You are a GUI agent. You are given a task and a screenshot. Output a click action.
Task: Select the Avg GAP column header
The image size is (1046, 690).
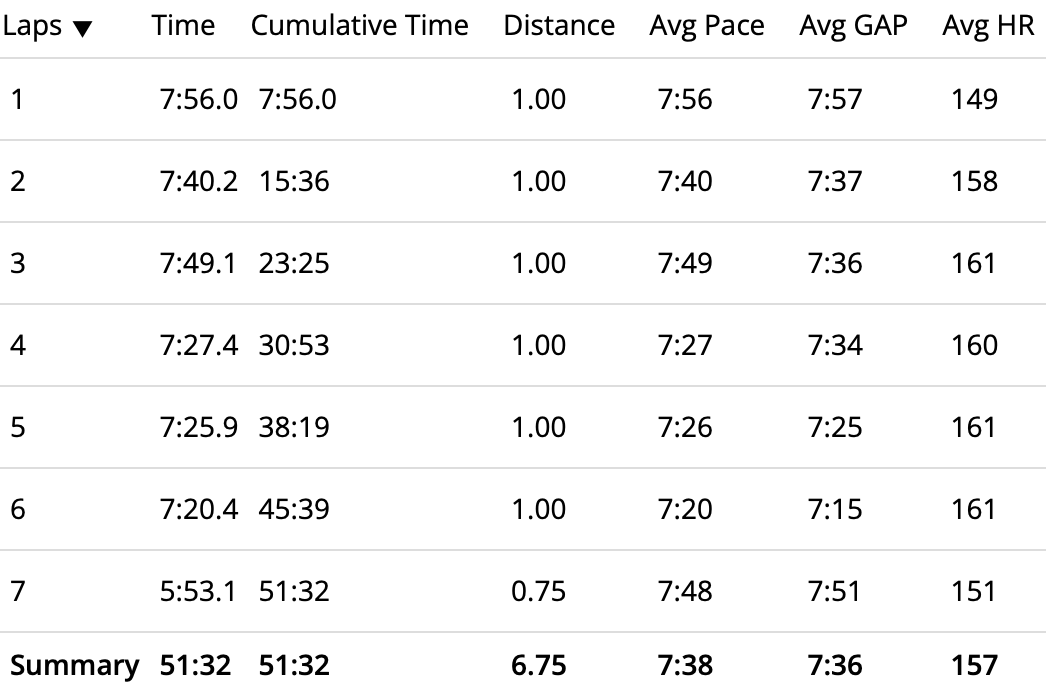pyautogui.click(x=853, y=26)
